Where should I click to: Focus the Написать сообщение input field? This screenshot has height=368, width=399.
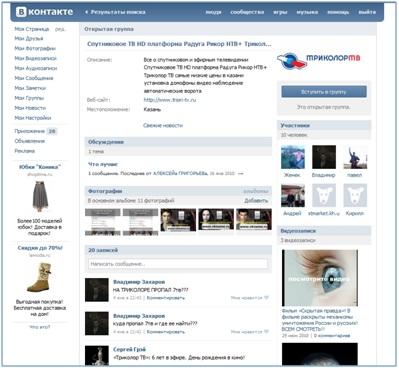click(x=178, y=264)
